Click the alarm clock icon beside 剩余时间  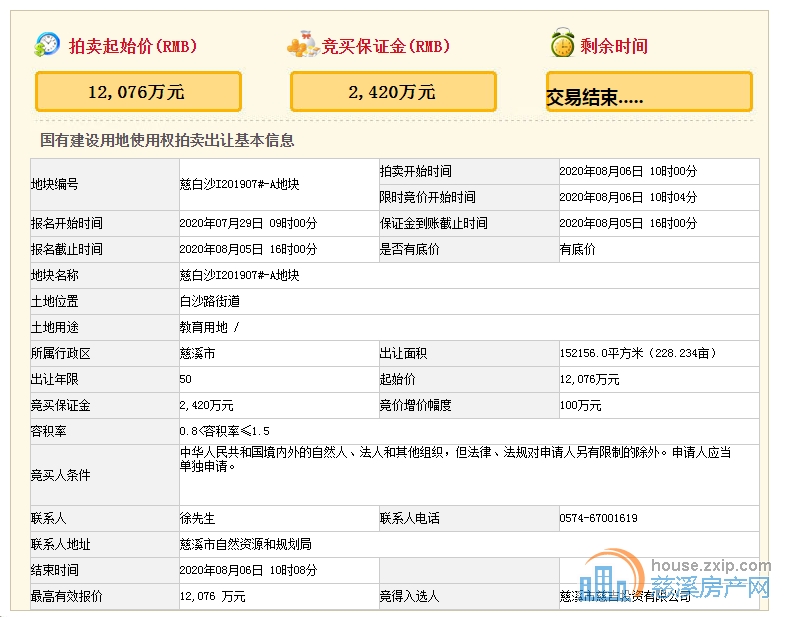click(x=562, y=45)
